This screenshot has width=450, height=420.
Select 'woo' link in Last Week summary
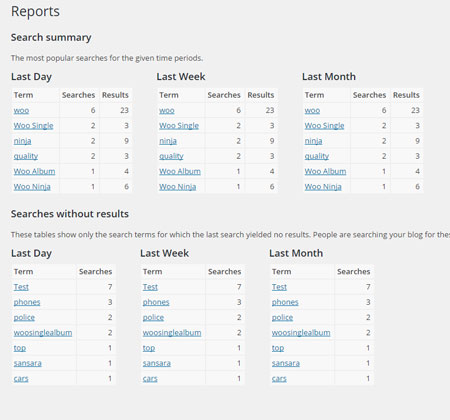(167, 110)
